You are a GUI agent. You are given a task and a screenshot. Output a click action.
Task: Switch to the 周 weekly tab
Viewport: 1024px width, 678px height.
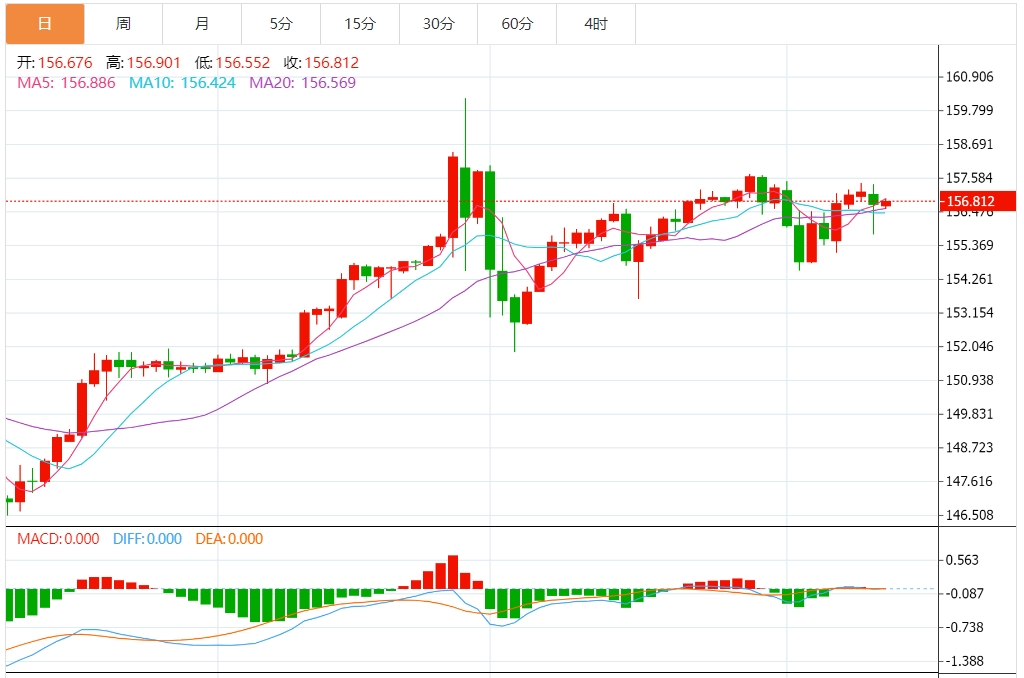pyautogui.click(x=123, y=24)
